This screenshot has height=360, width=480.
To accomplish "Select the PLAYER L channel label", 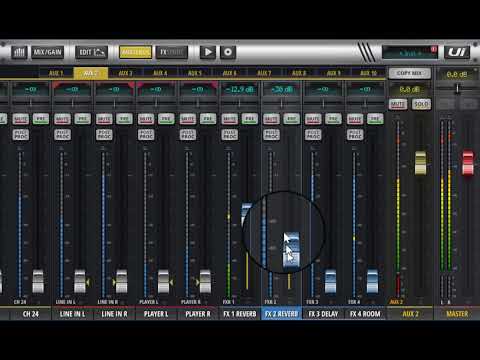I will [x=156, y=314].
